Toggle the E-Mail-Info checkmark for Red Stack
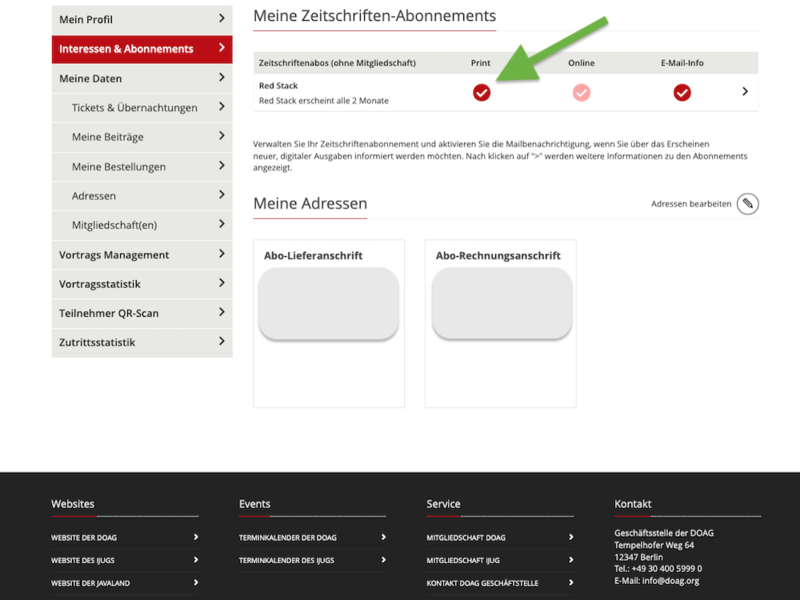800x600 pixels. click(682, 92)
